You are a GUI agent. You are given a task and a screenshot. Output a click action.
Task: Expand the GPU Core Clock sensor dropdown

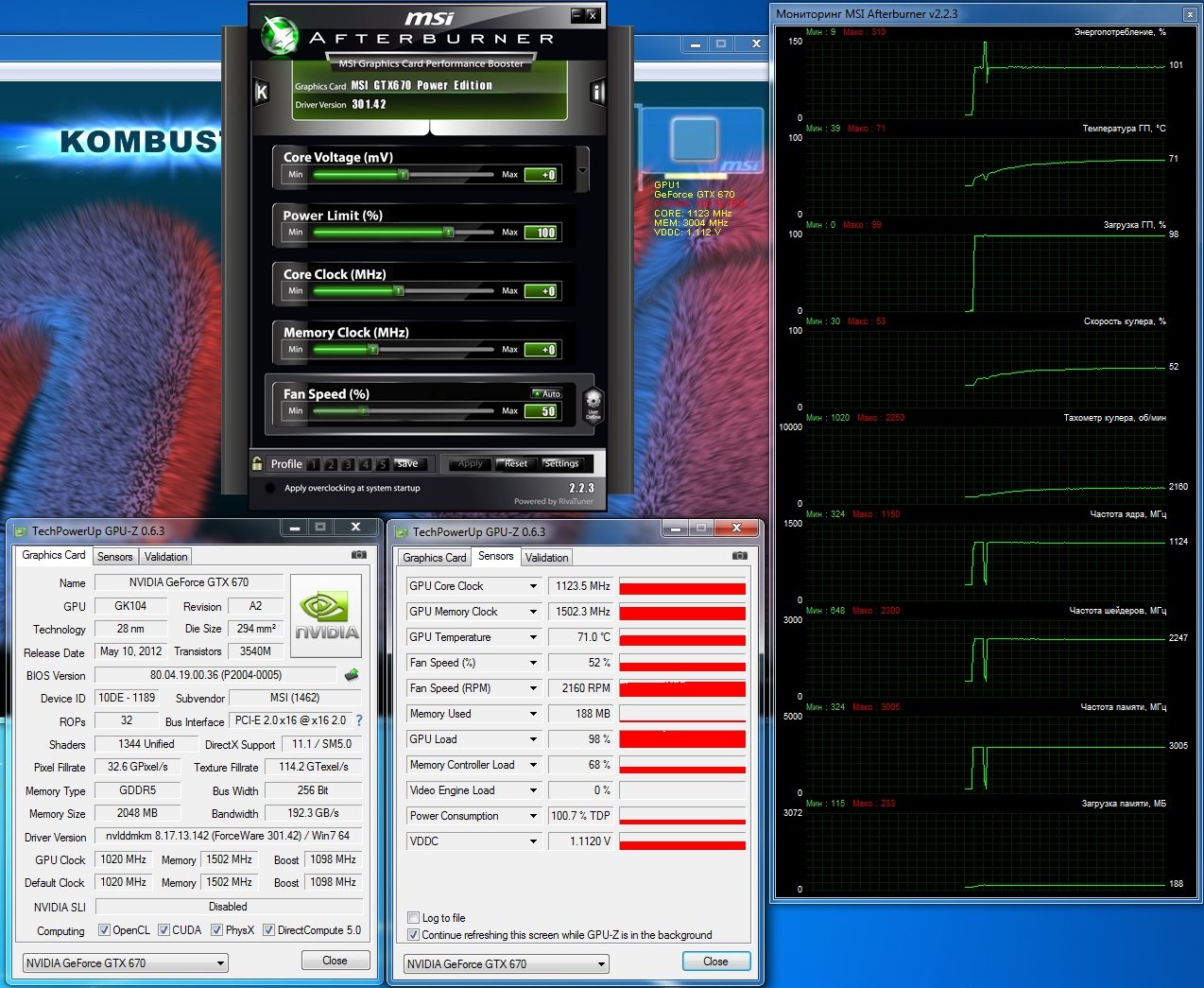tap(533, 586)
